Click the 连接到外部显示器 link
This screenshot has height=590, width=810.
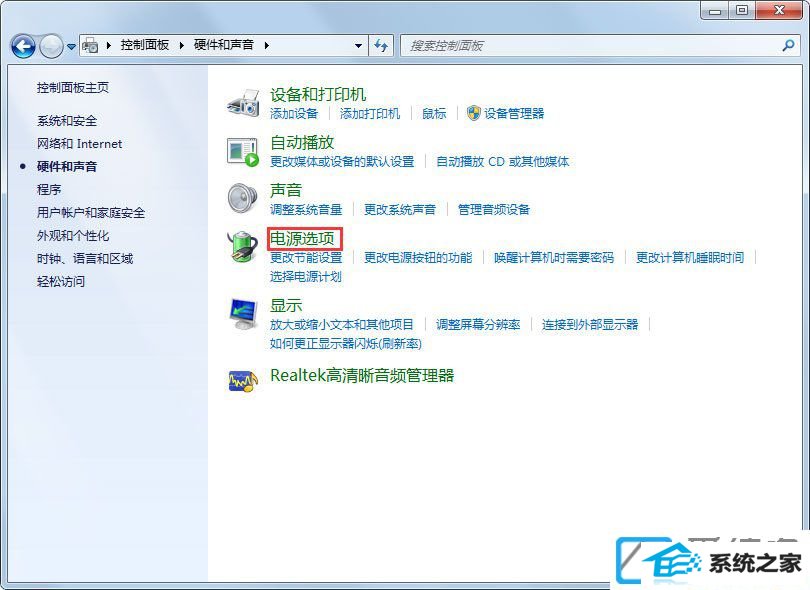pos(590,324)
